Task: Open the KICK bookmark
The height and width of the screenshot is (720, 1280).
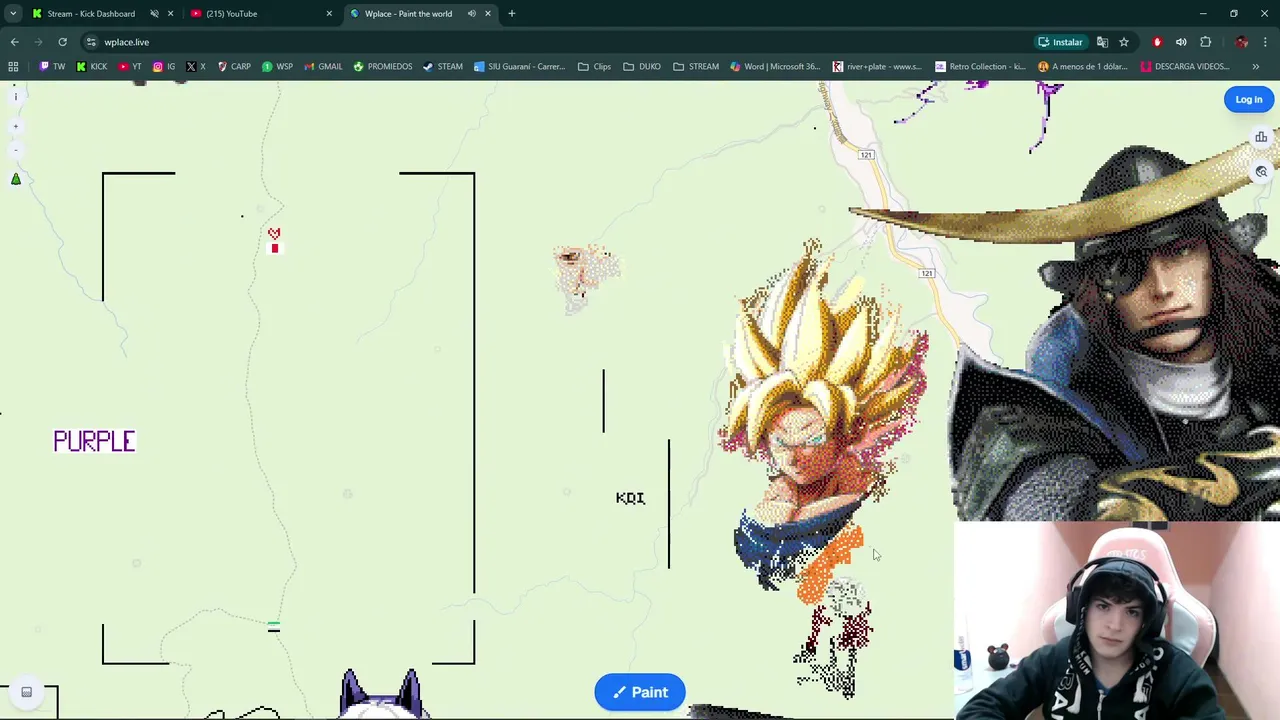Action: click(x=92, y=67)
